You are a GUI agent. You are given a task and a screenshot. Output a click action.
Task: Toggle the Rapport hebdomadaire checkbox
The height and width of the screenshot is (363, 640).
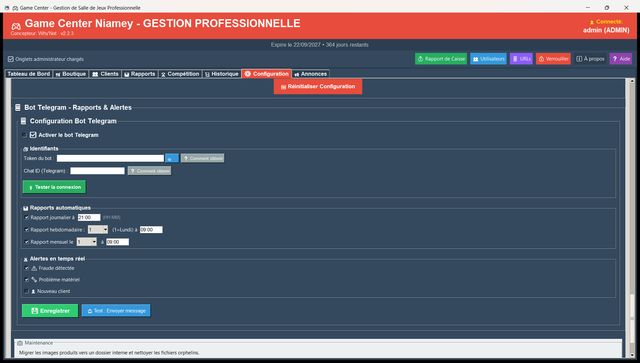pyautogui.click(x=27, y=230)
